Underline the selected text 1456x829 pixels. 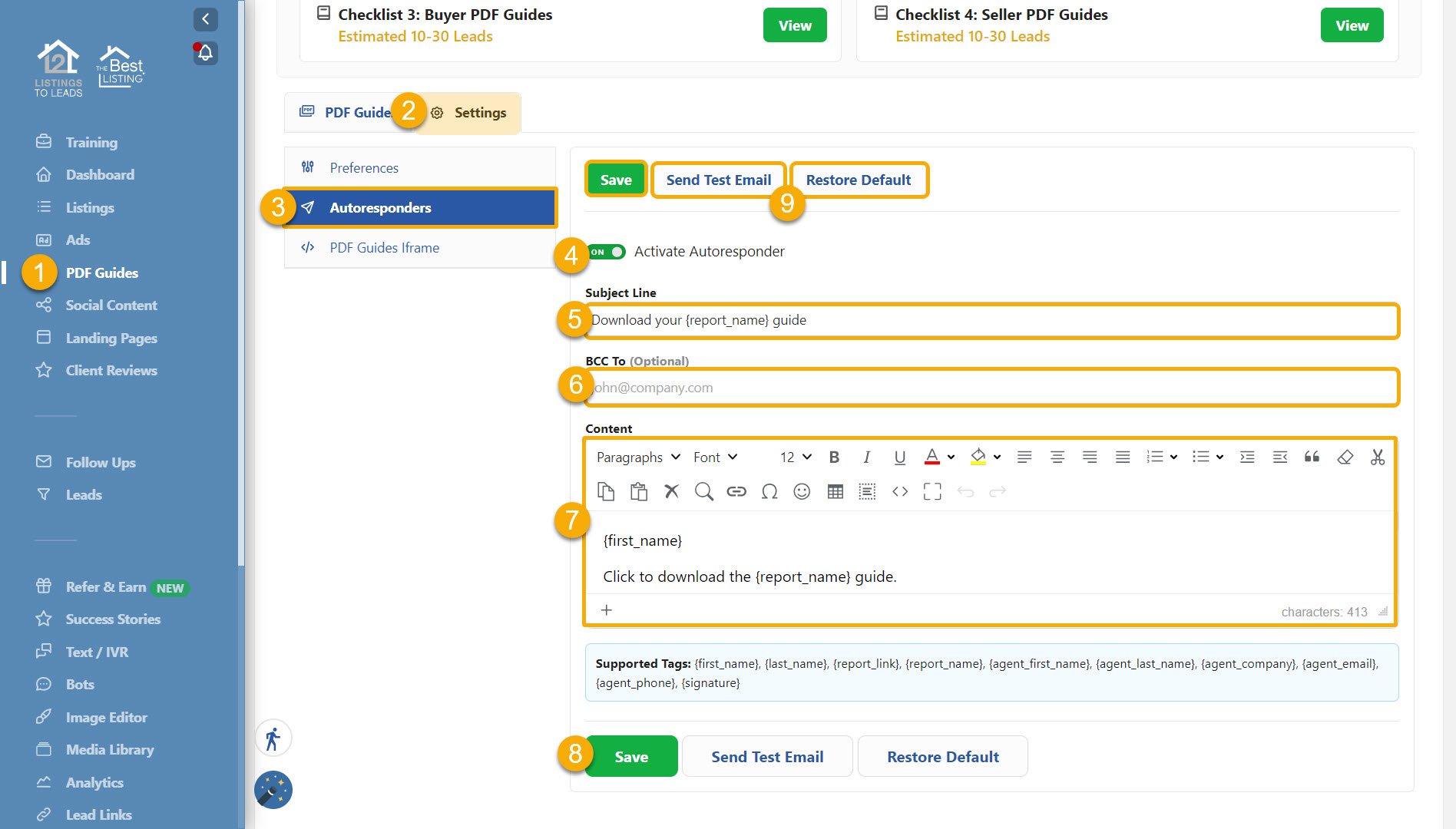(899, 457)
